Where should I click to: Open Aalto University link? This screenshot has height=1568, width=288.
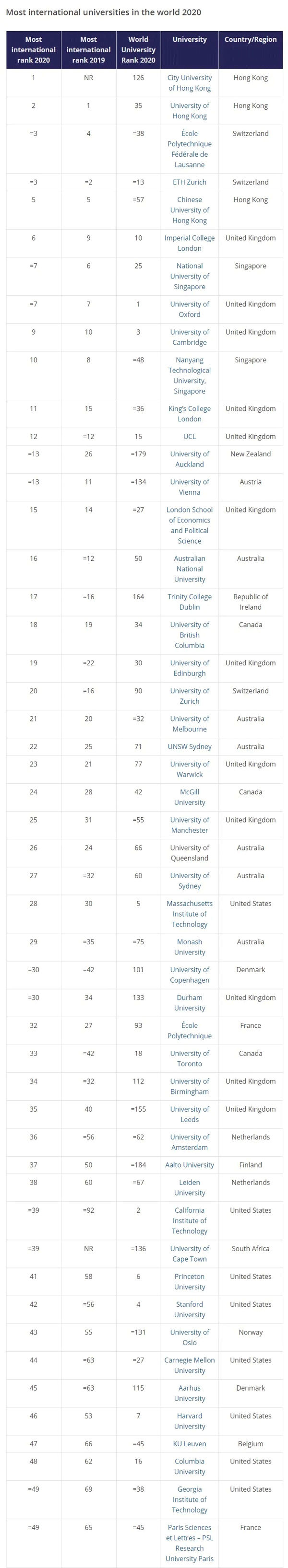(190, 1164)
